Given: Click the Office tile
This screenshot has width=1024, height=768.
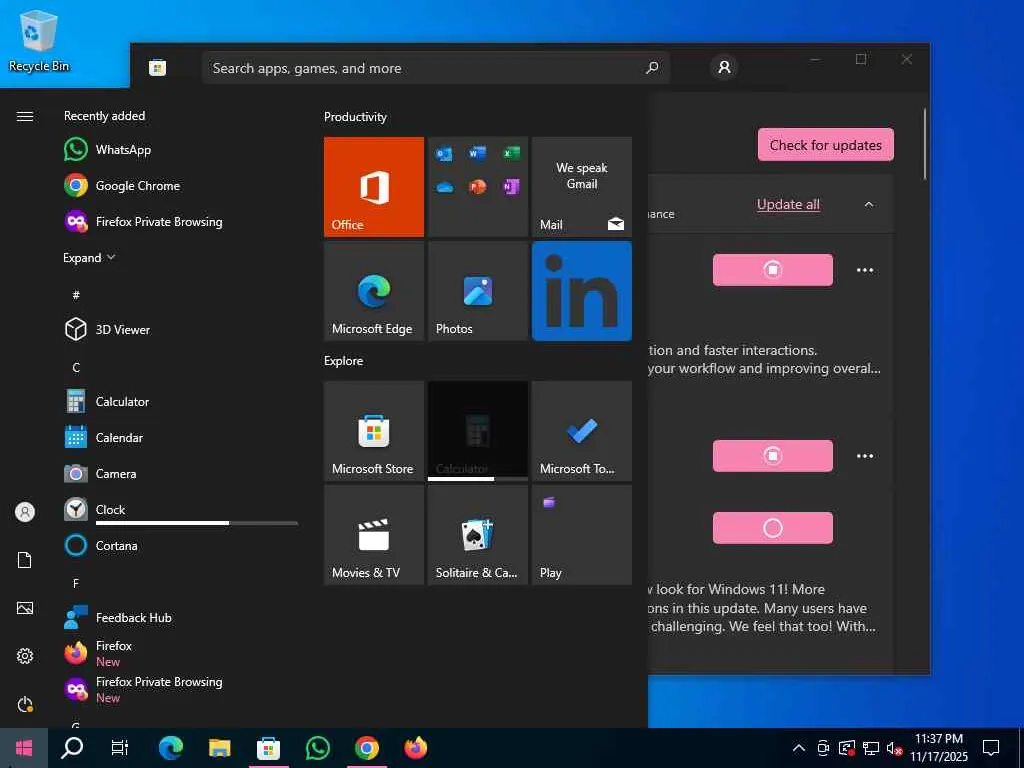Looking at the screenshot, I should pos(374,187).
